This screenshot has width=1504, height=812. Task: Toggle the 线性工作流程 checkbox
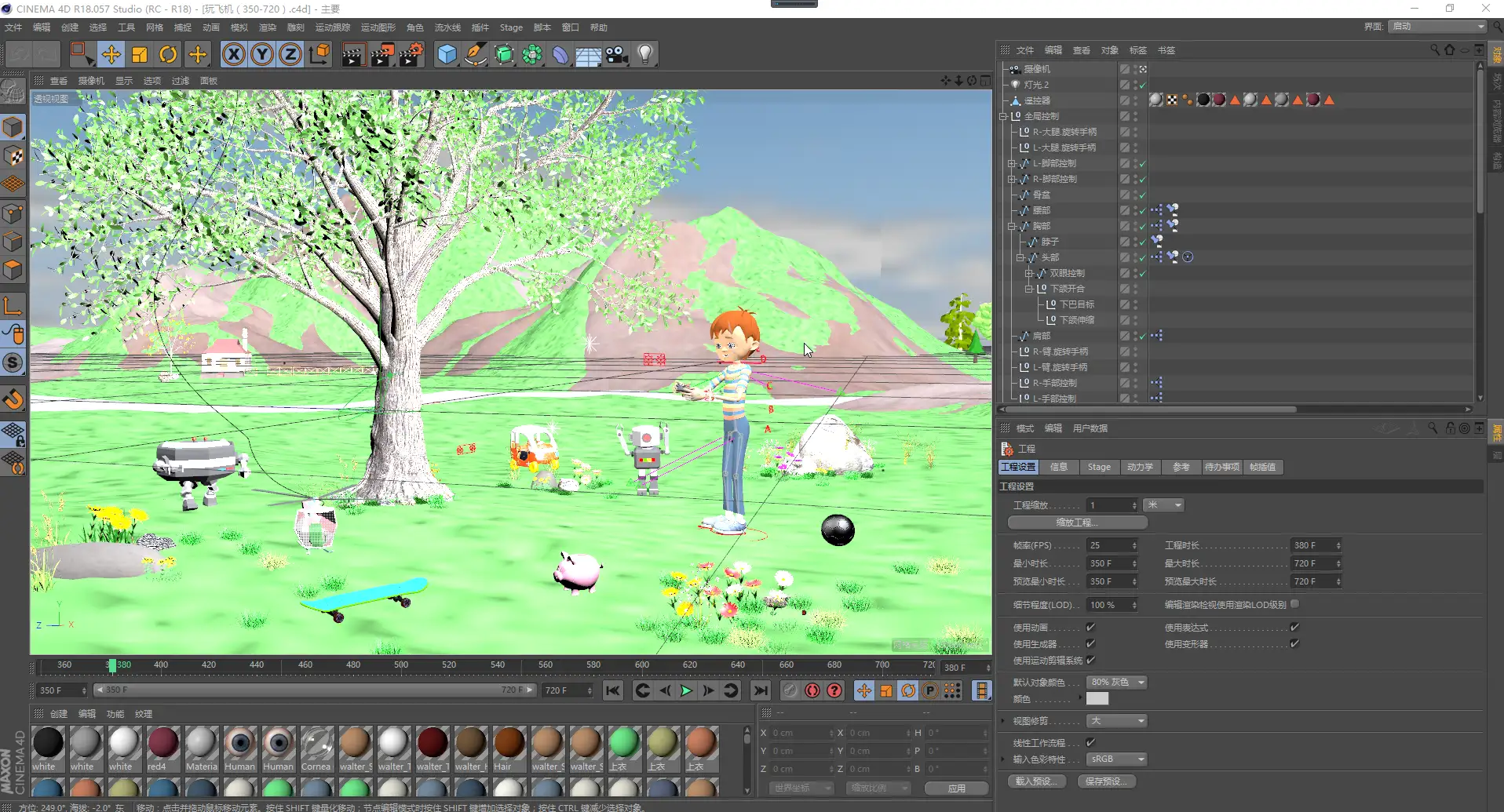pos(1090,742)
